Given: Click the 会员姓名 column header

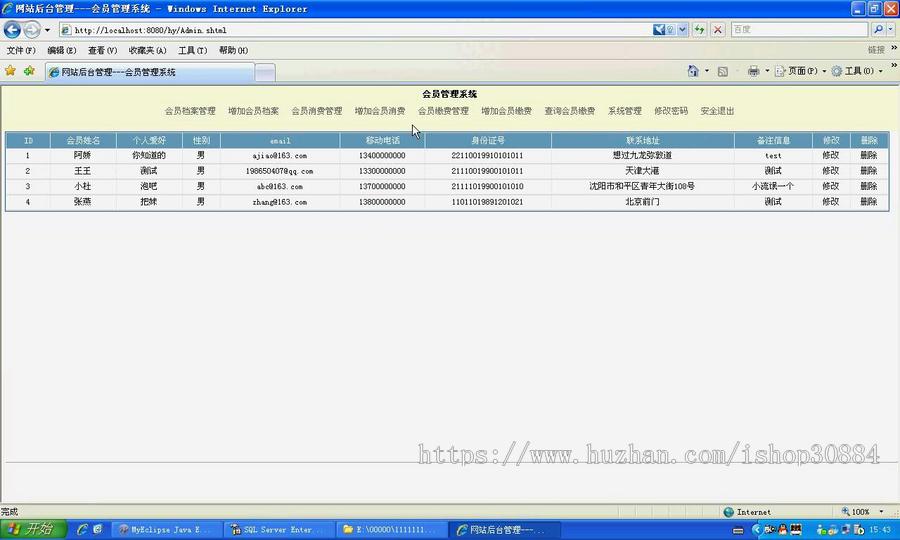Looking at the screenshot, I should pyautogui.click(x=83, y=141).
